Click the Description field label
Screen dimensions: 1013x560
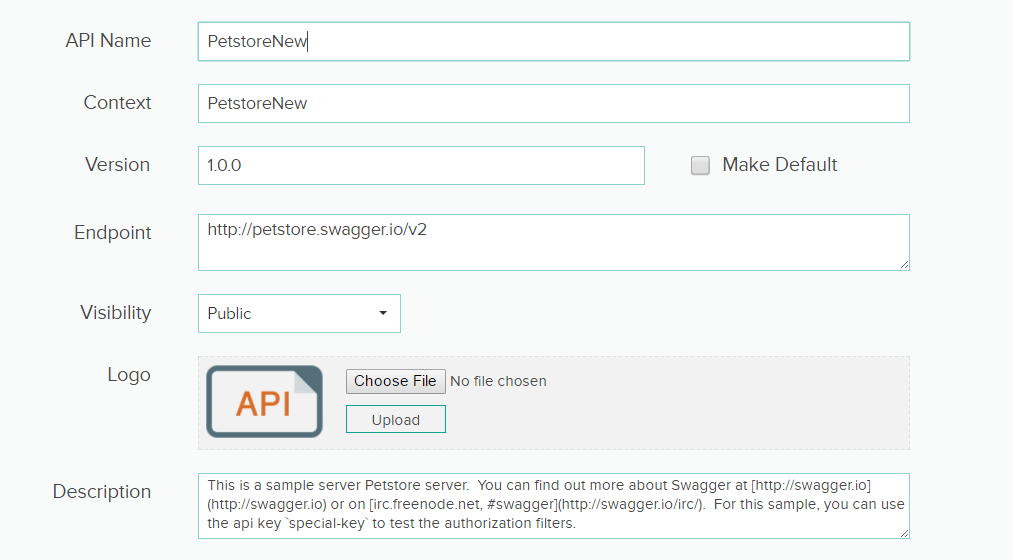click(102, 492)
